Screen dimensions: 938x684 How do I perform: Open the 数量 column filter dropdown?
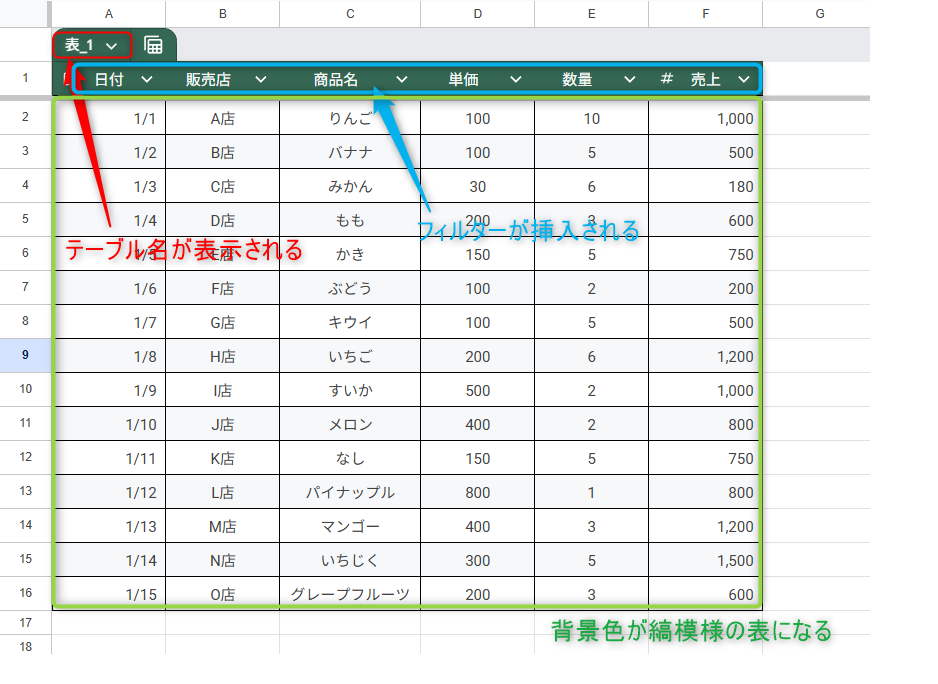tap(629, 79)
